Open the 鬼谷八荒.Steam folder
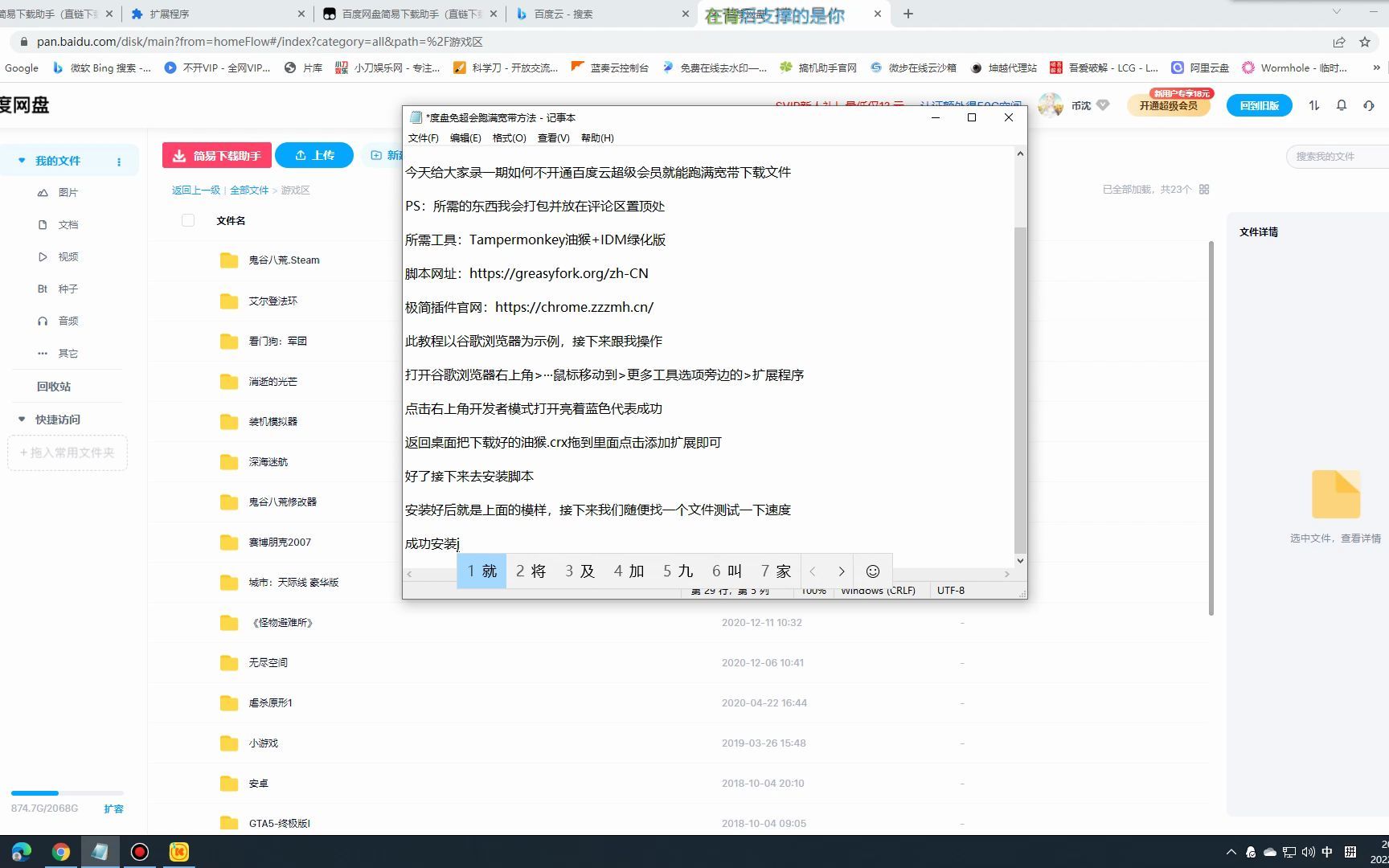This screenshot has width=1389, height=868. 284,260
